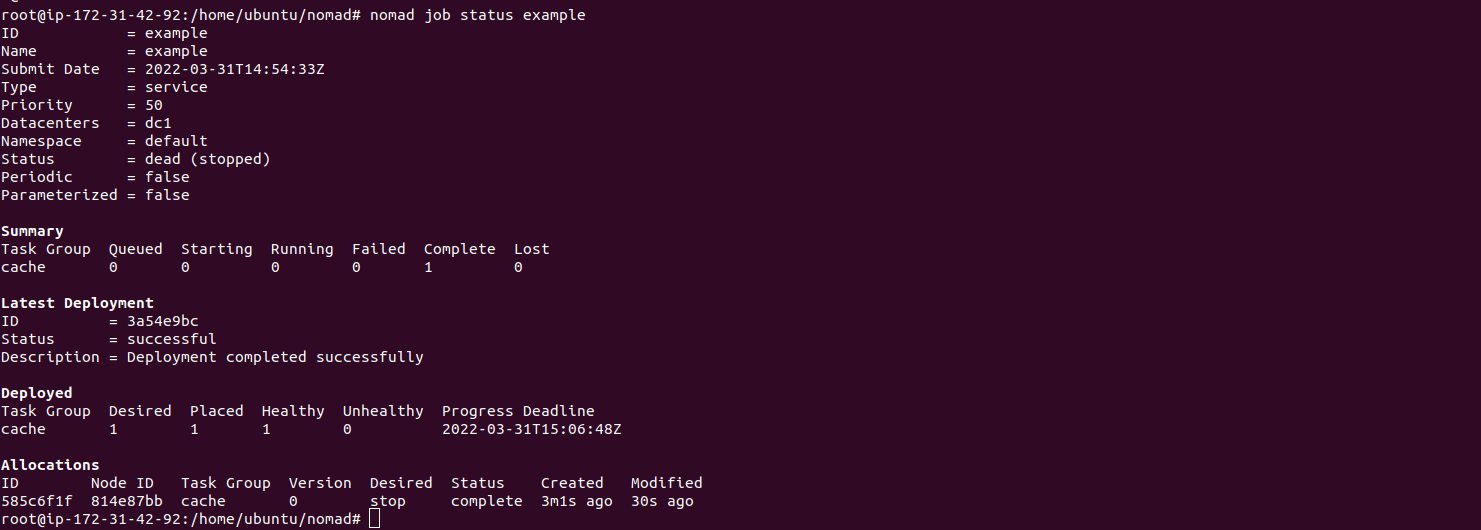Click 'Deployment completed successfully' description text
1481x530 pixels.
(275, 357)
